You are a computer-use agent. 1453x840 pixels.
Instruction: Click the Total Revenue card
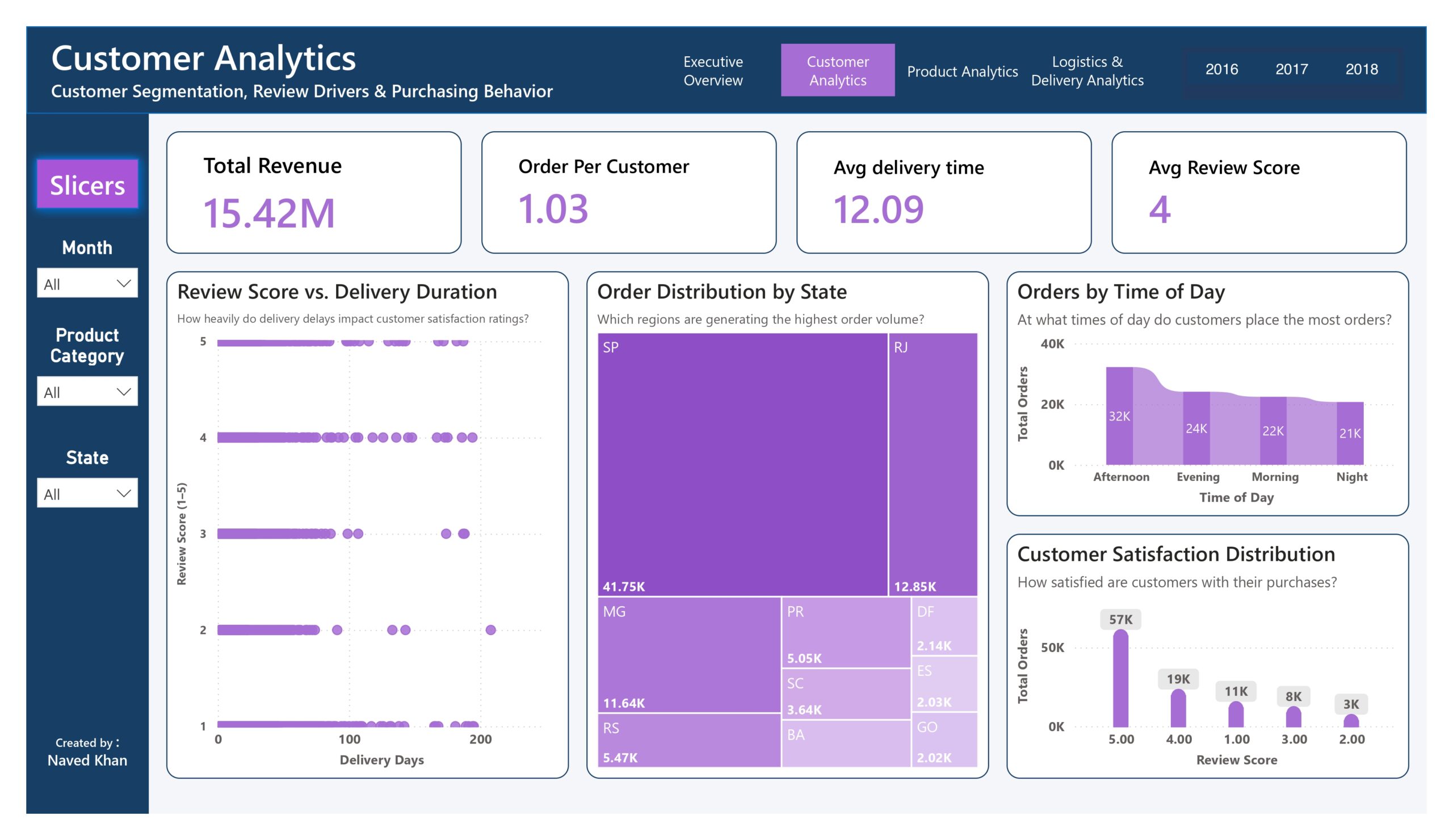pyautogui.click(x=314, y=192)
